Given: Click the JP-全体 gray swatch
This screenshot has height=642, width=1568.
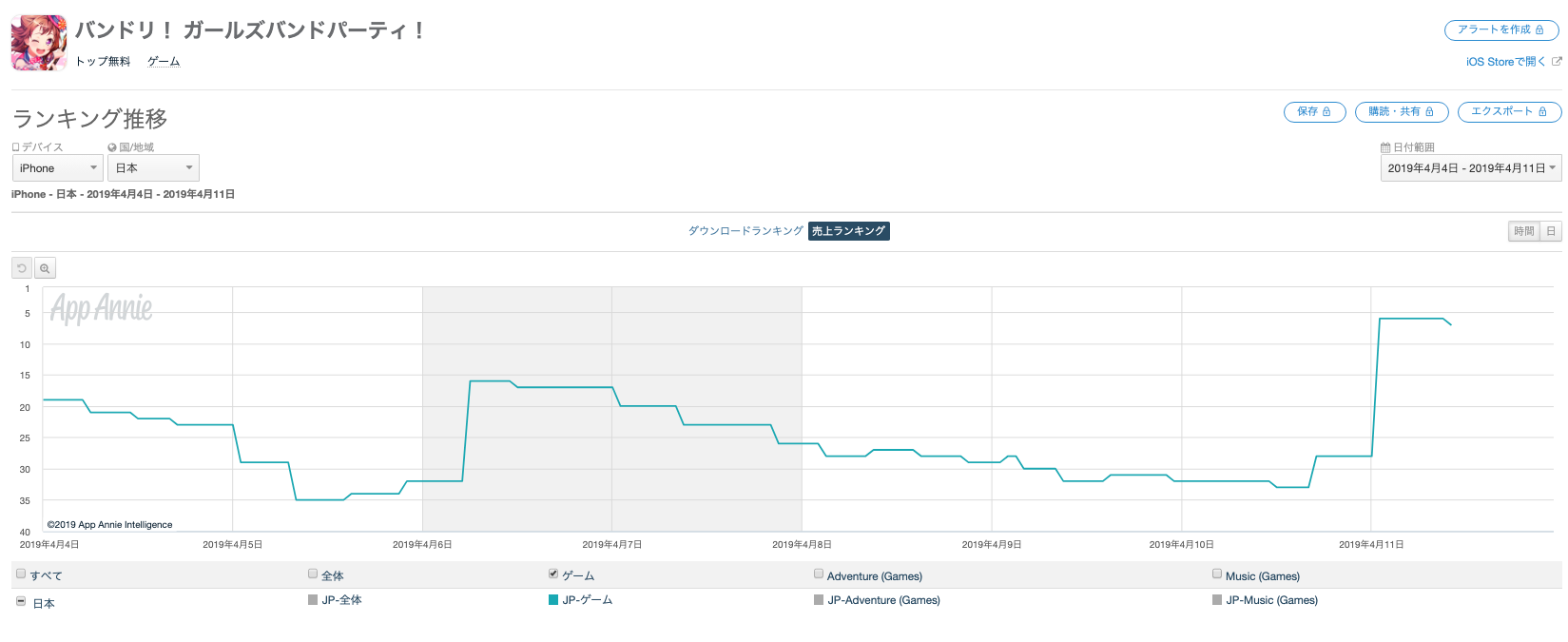Looking at the screenshot, I should click(313, 600).
